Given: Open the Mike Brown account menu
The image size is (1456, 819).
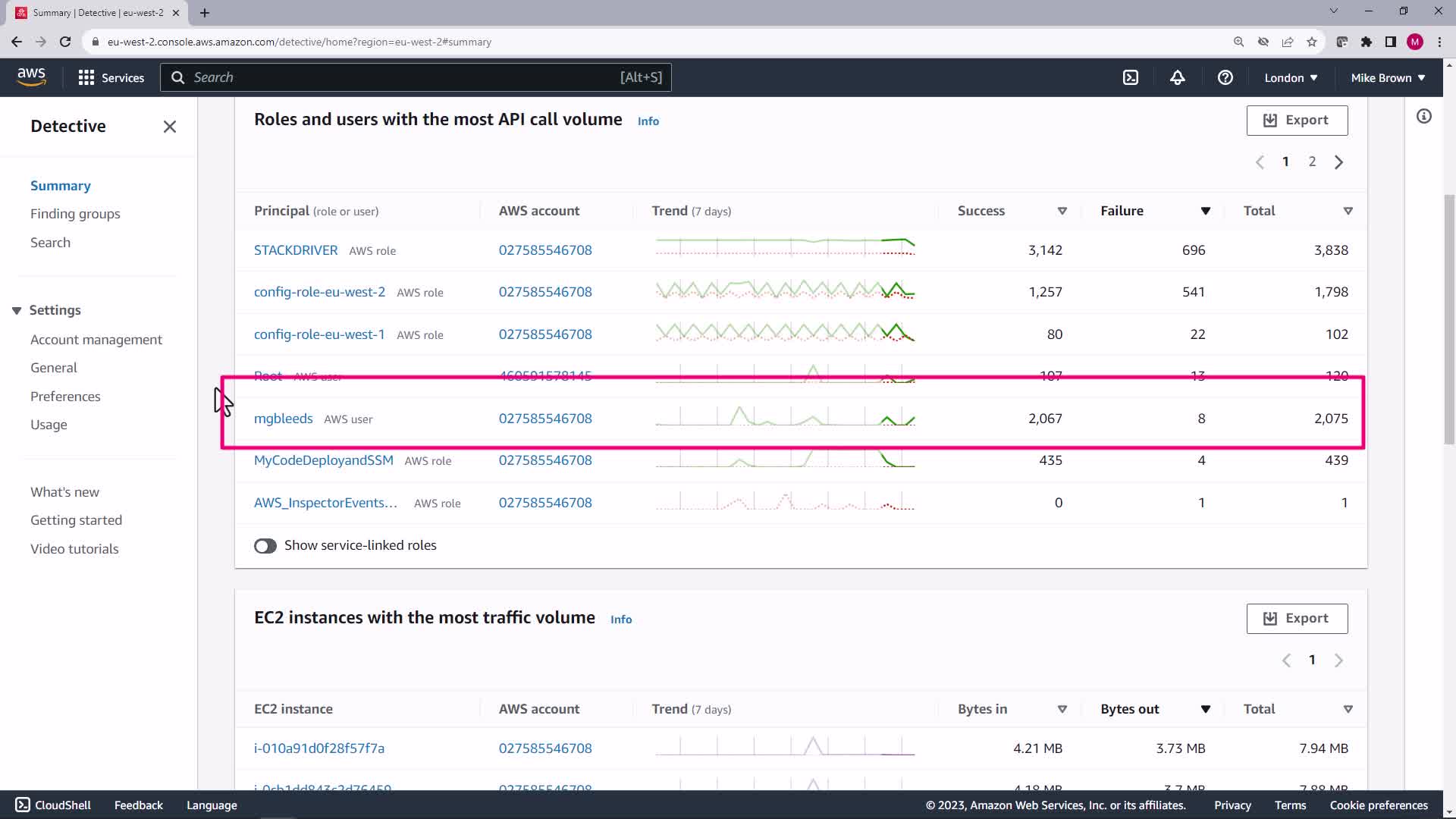Looking at the screenshot, I should [x=1388, y=77].
